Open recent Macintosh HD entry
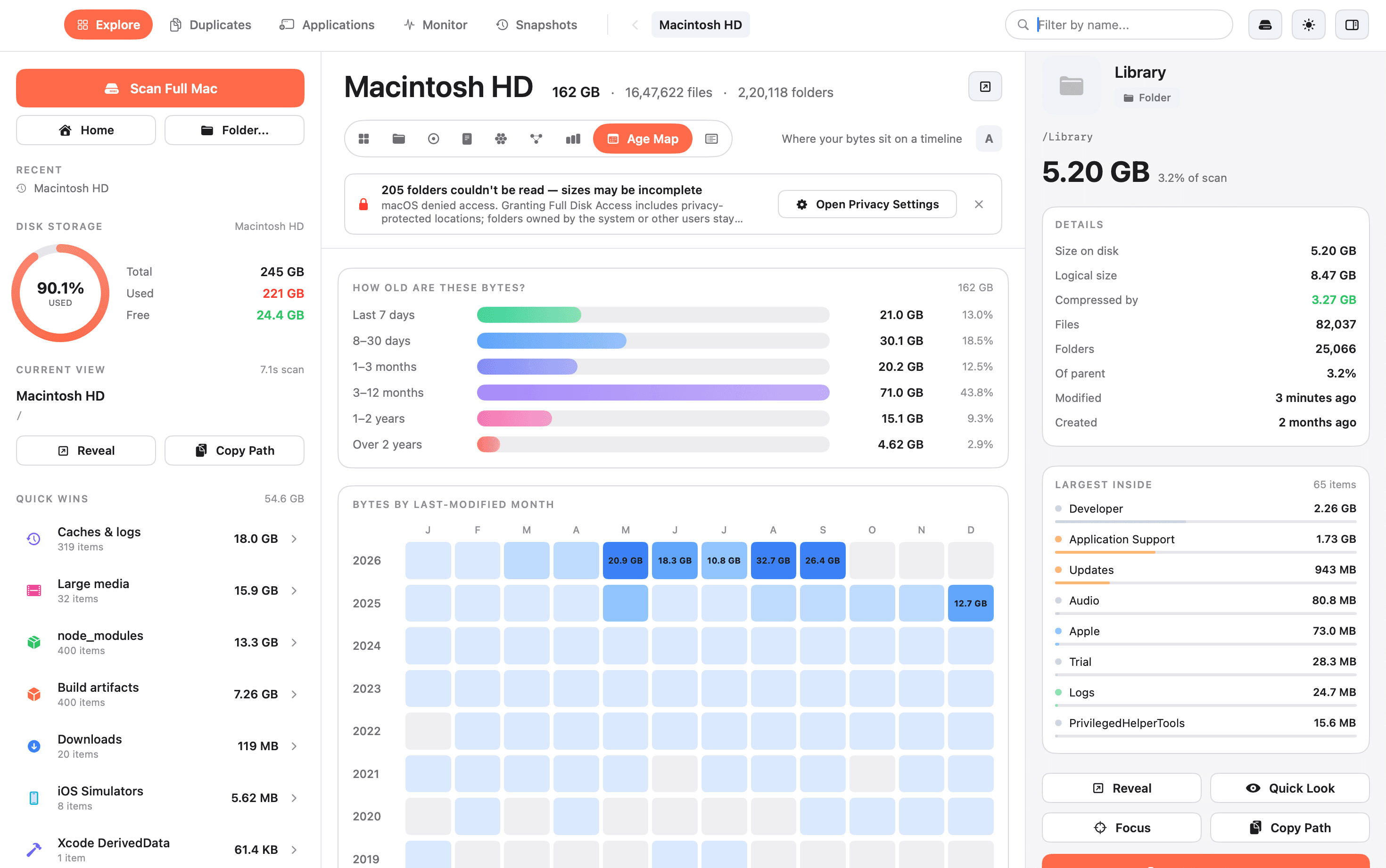The image size is (1386, 868). 63,188
